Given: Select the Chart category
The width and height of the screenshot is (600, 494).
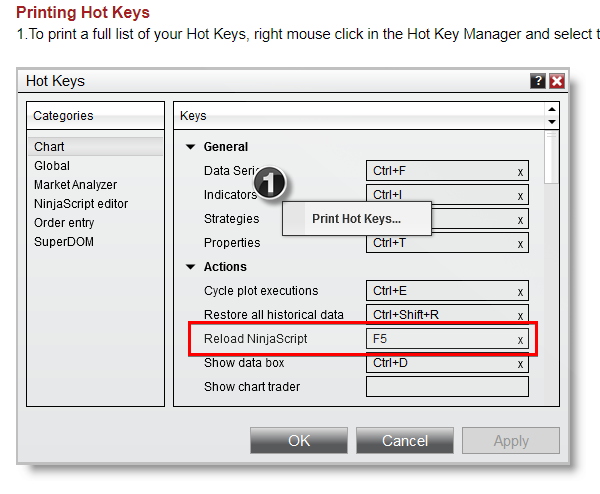Looking at the screenshot, I should coord(50,147).
